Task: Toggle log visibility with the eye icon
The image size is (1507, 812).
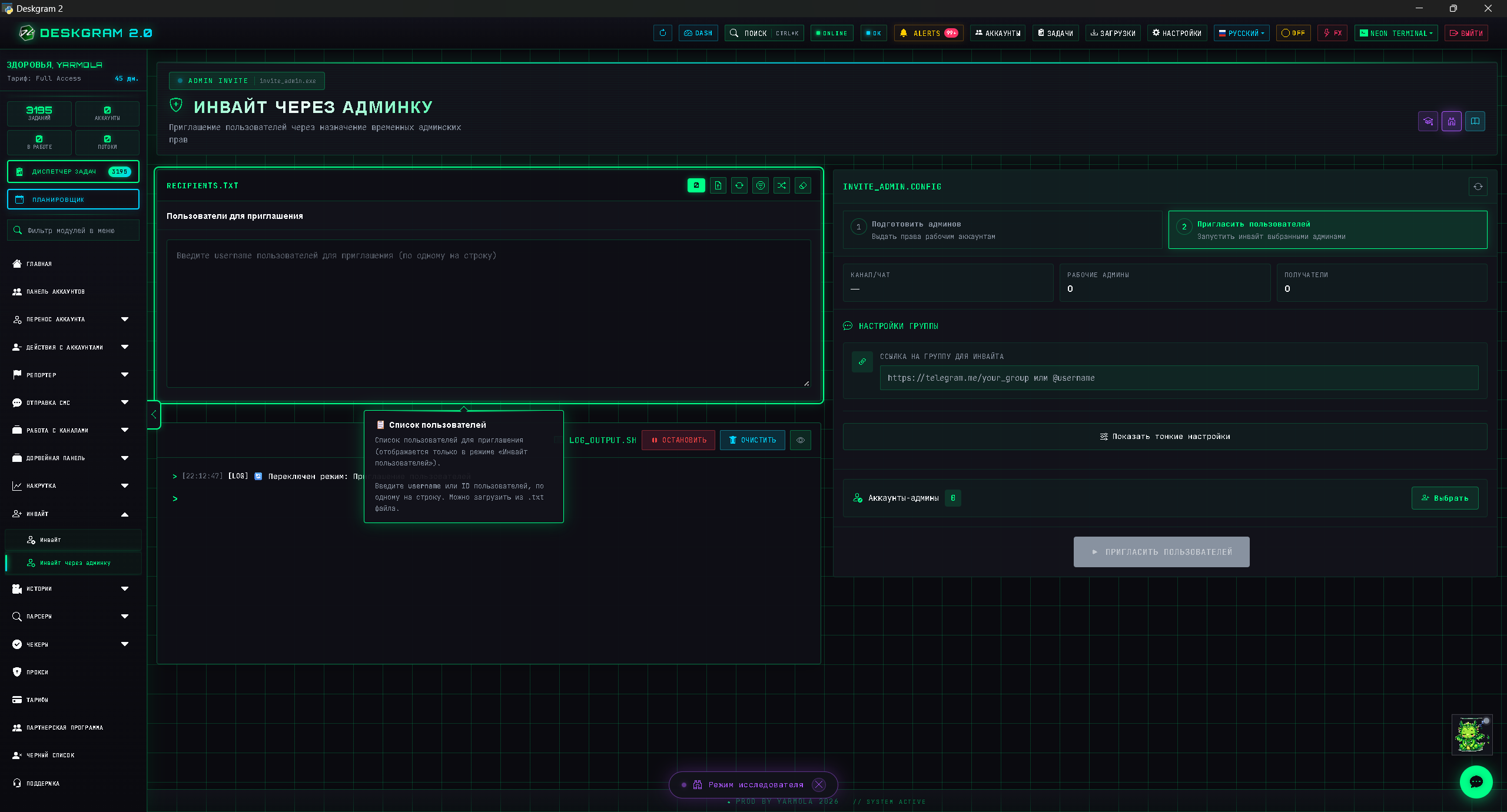Action: (800, 440)
